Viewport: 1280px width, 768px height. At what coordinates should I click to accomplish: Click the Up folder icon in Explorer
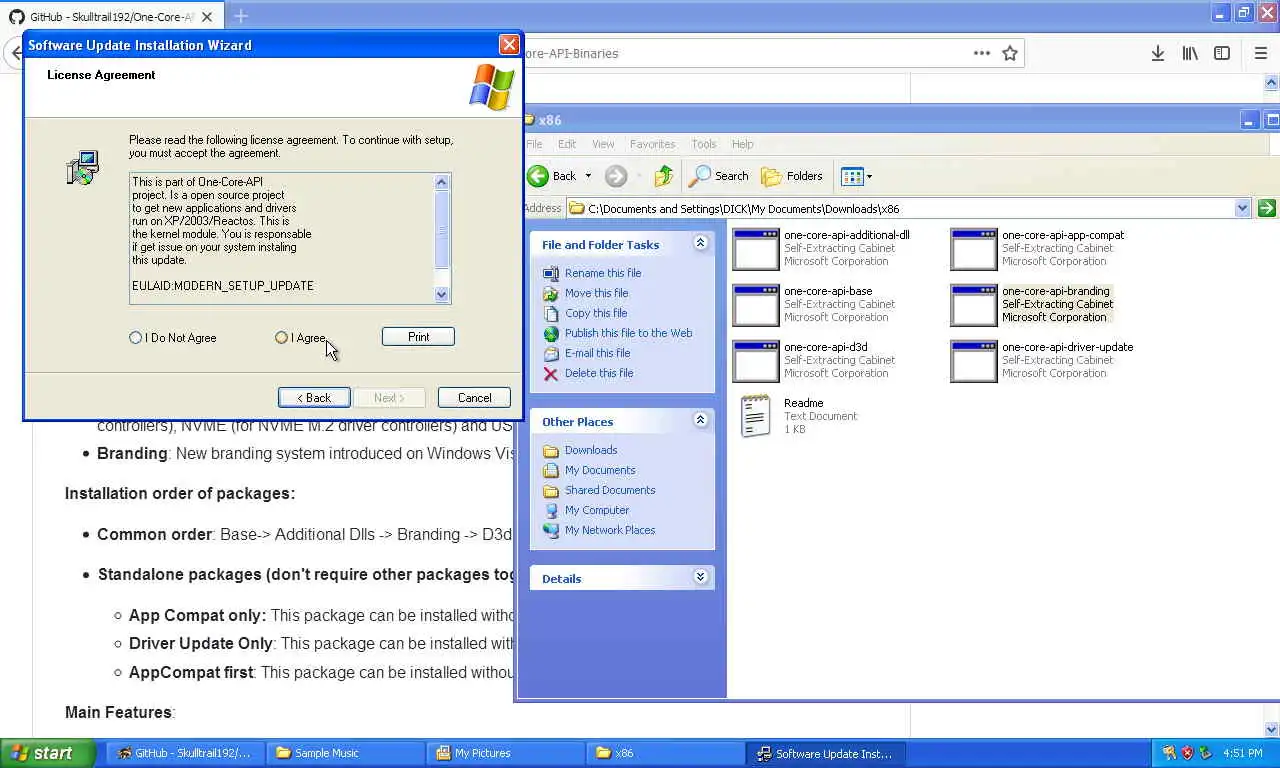[x=663, y=176]
